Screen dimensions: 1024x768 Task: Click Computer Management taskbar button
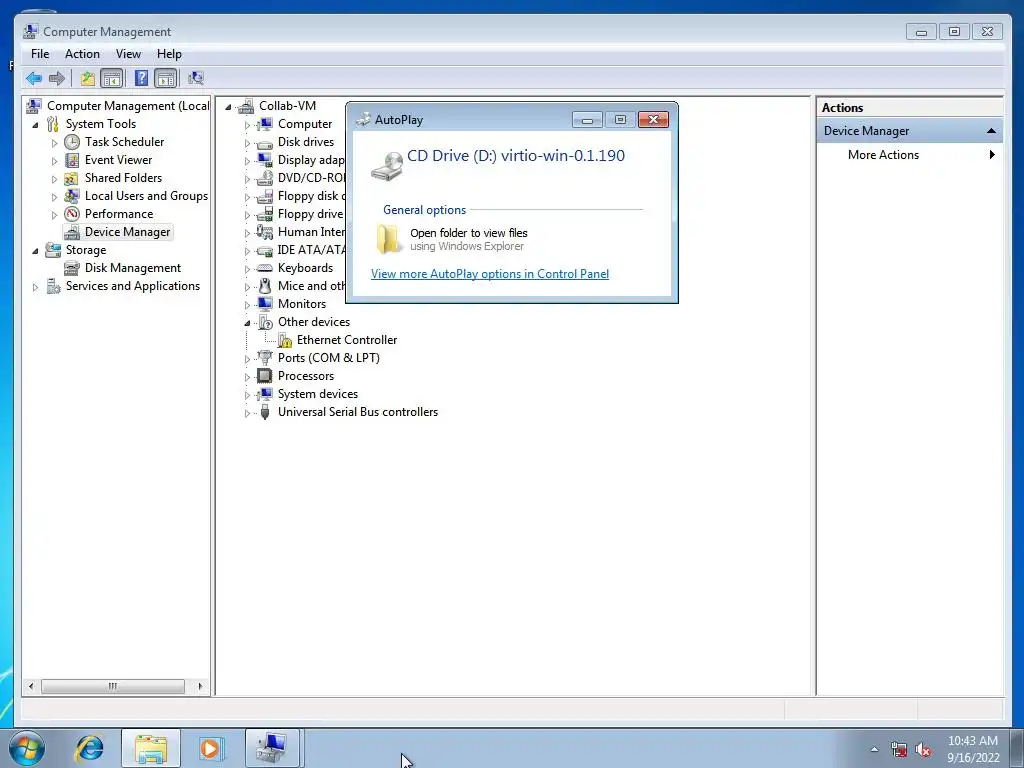(272, 748)
